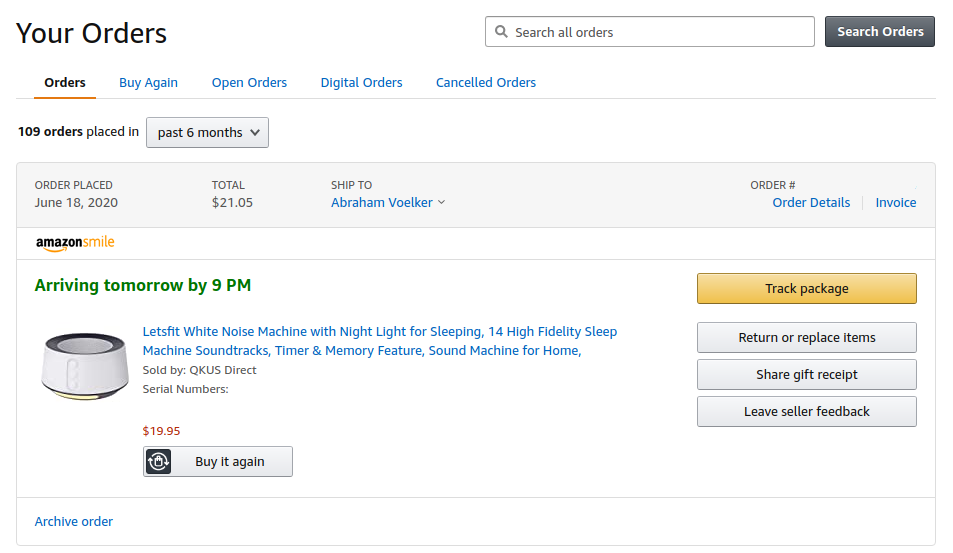953x553 pixels.
Task: Open the Open Orders tab
Action: (249, 83)
